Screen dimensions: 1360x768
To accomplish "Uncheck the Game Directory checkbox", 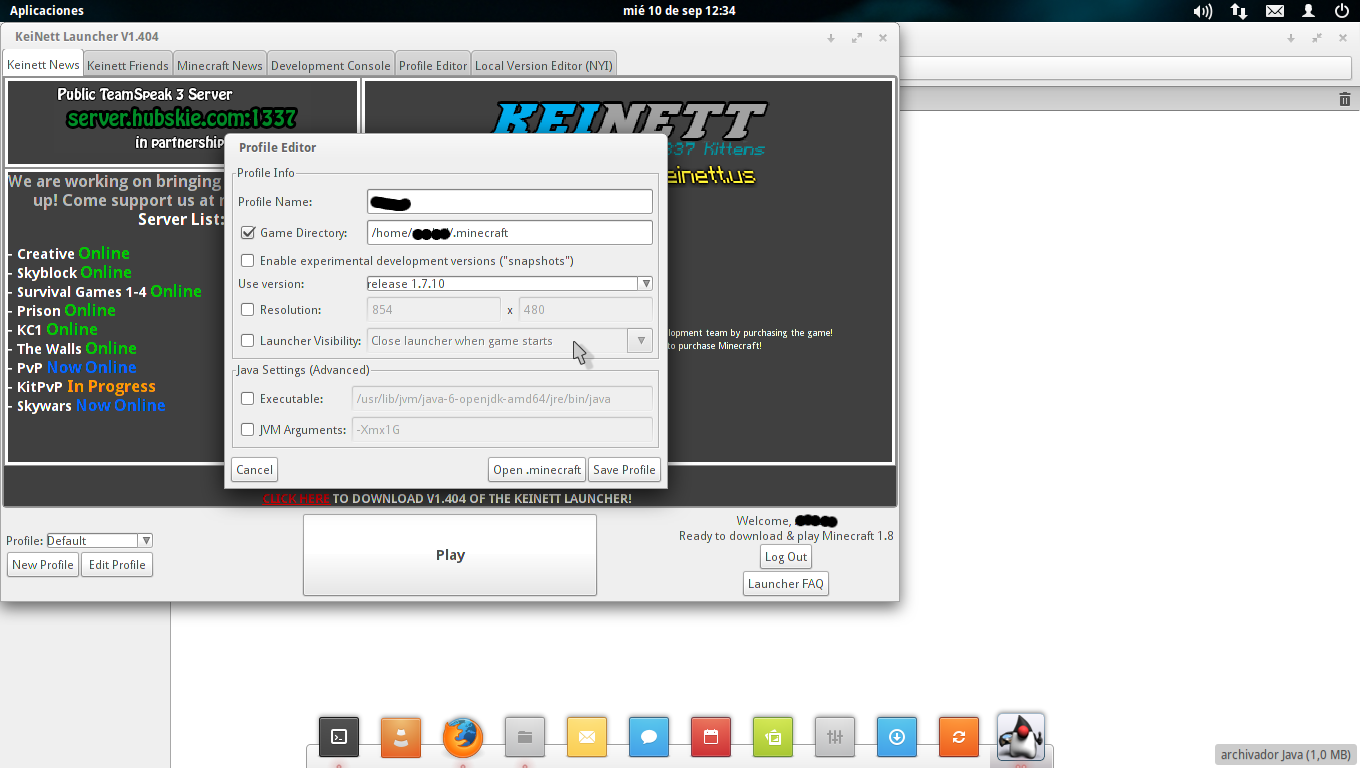I will point(248,233).
